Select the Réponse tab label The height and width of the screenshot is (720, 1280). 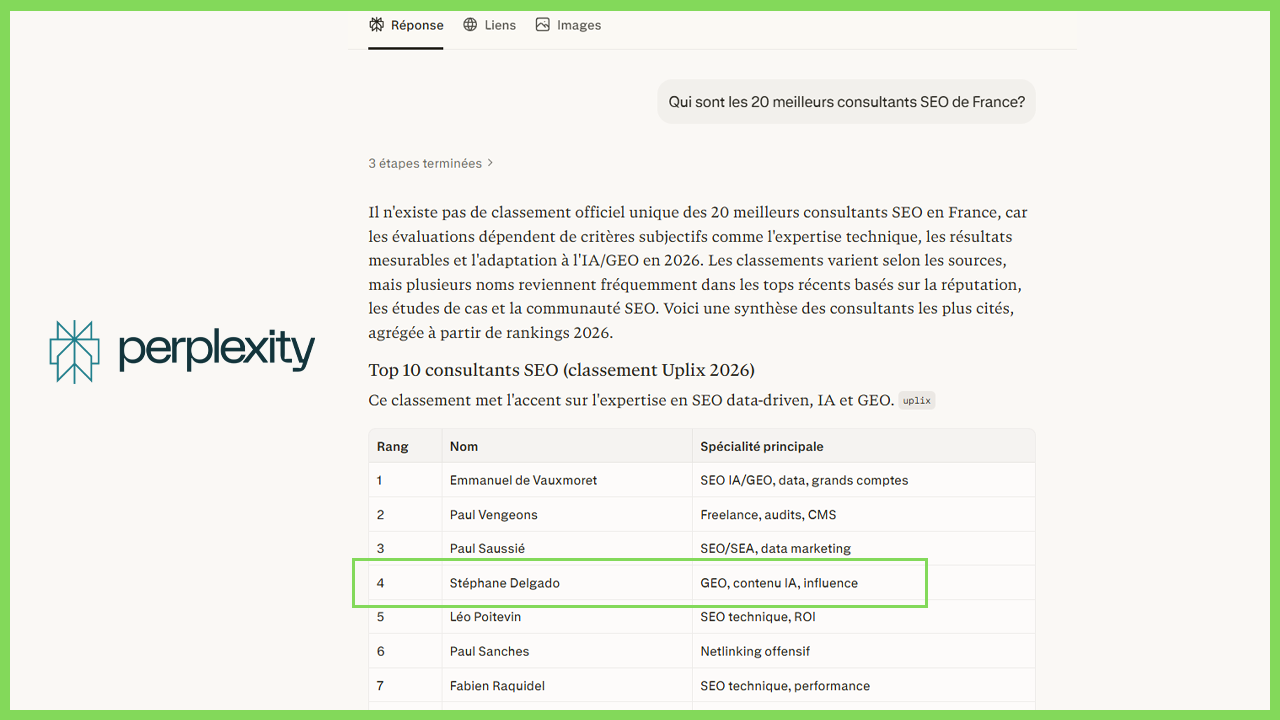[417, 25]
